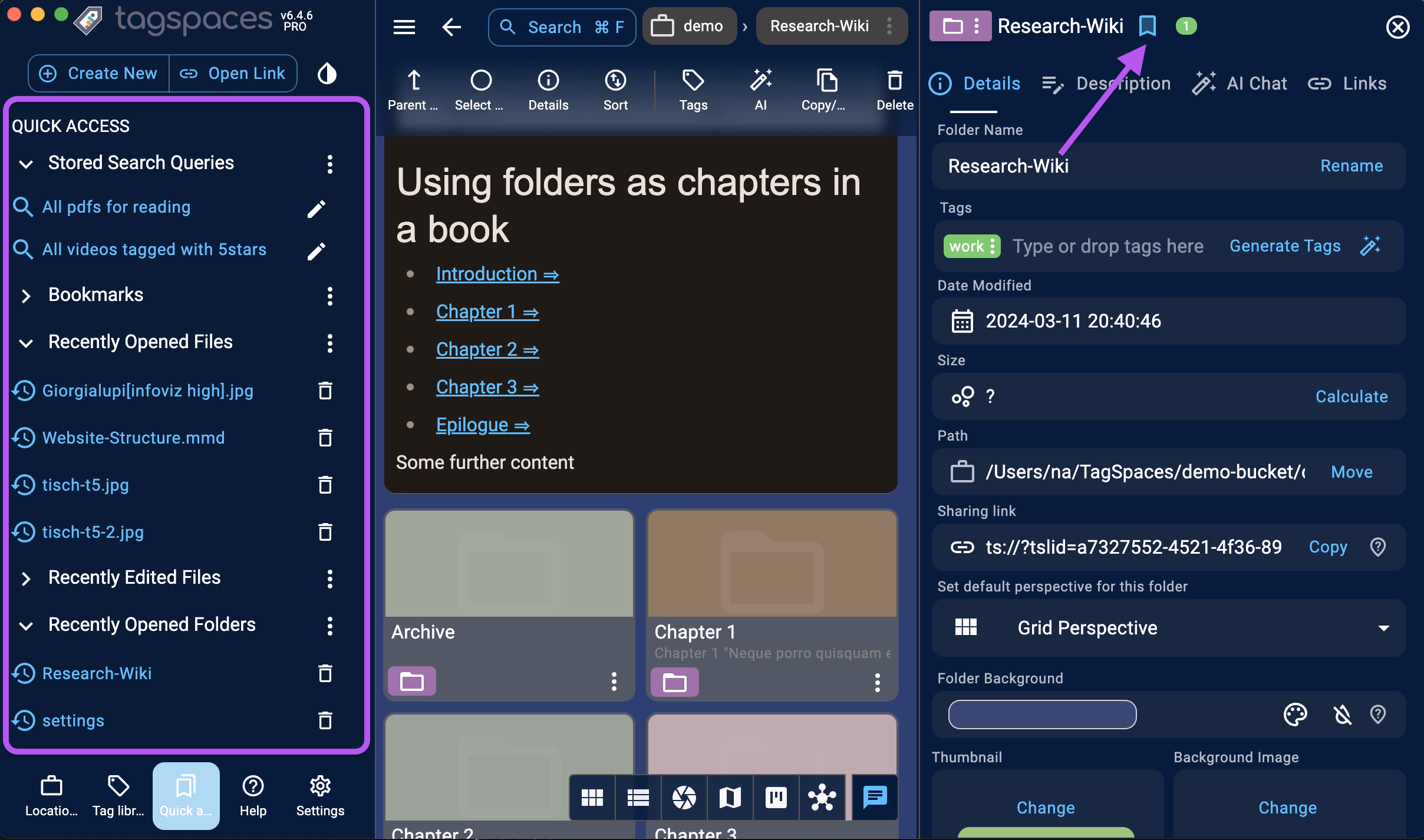Collapse the Stored Search Queries section
1424x840 pixels.
point(26,164)
